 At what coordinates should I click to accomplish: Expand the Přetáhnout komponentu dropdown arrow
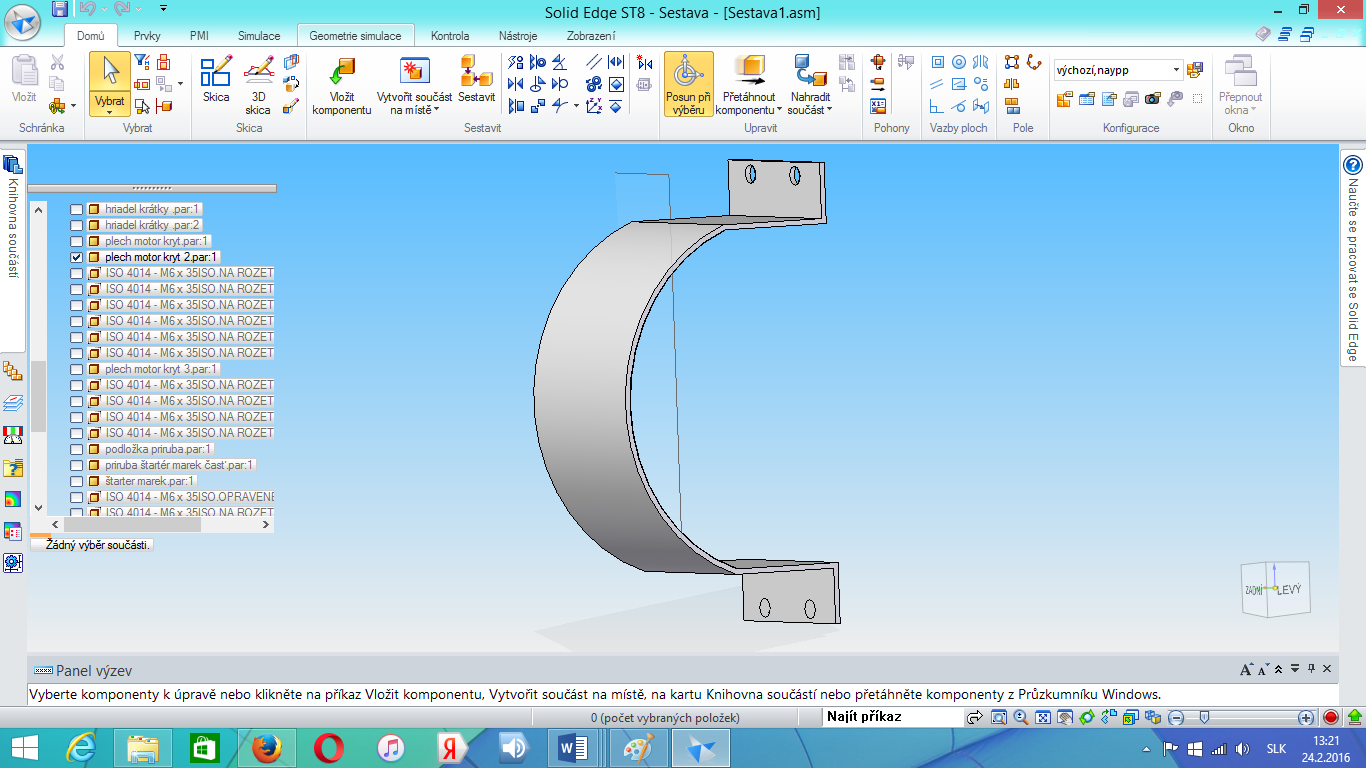tap(779, 110)
